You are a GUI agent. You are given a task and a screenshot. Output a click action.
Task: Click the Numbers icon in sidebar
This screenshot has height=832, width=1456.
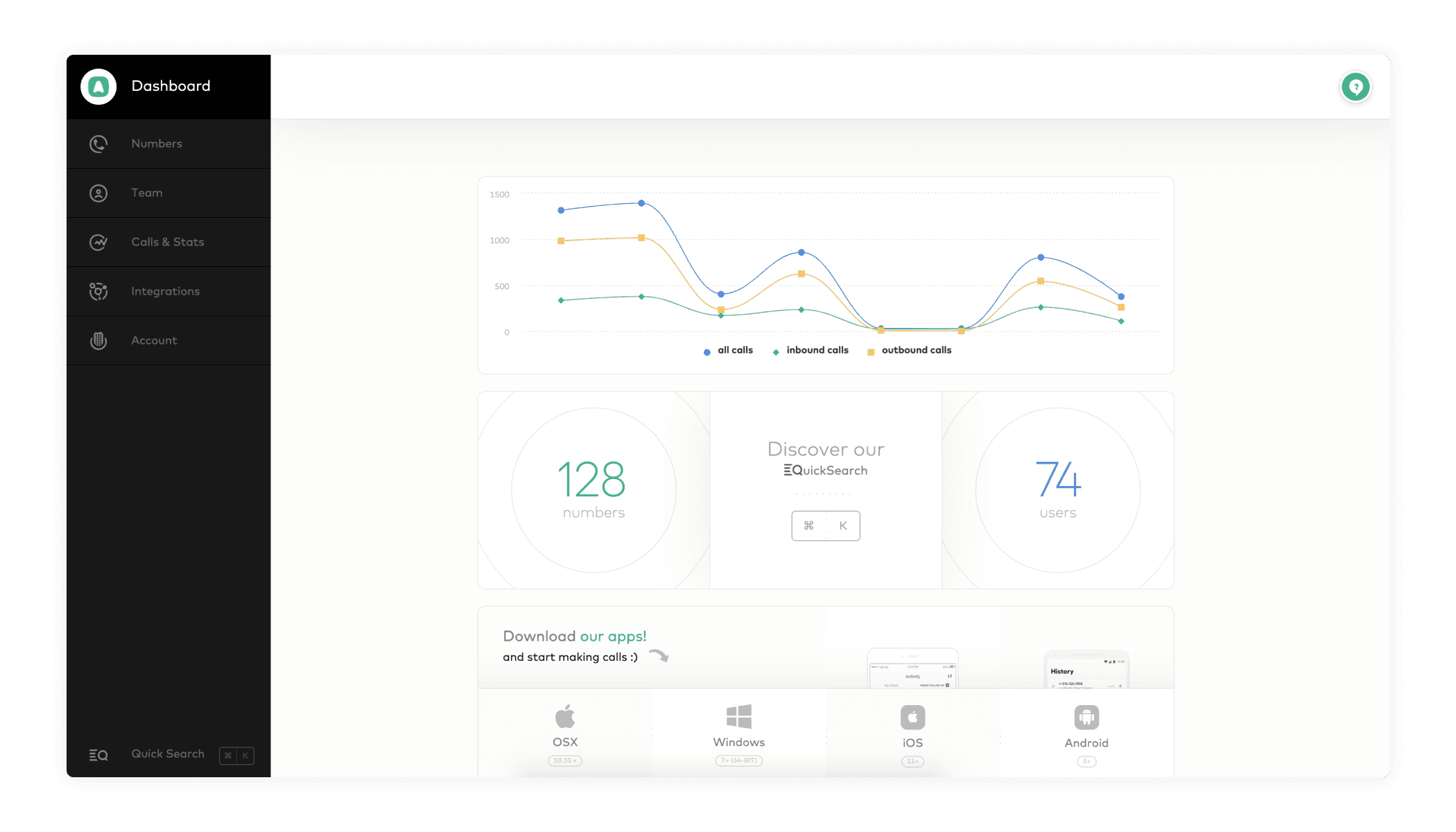coord(98,143)
